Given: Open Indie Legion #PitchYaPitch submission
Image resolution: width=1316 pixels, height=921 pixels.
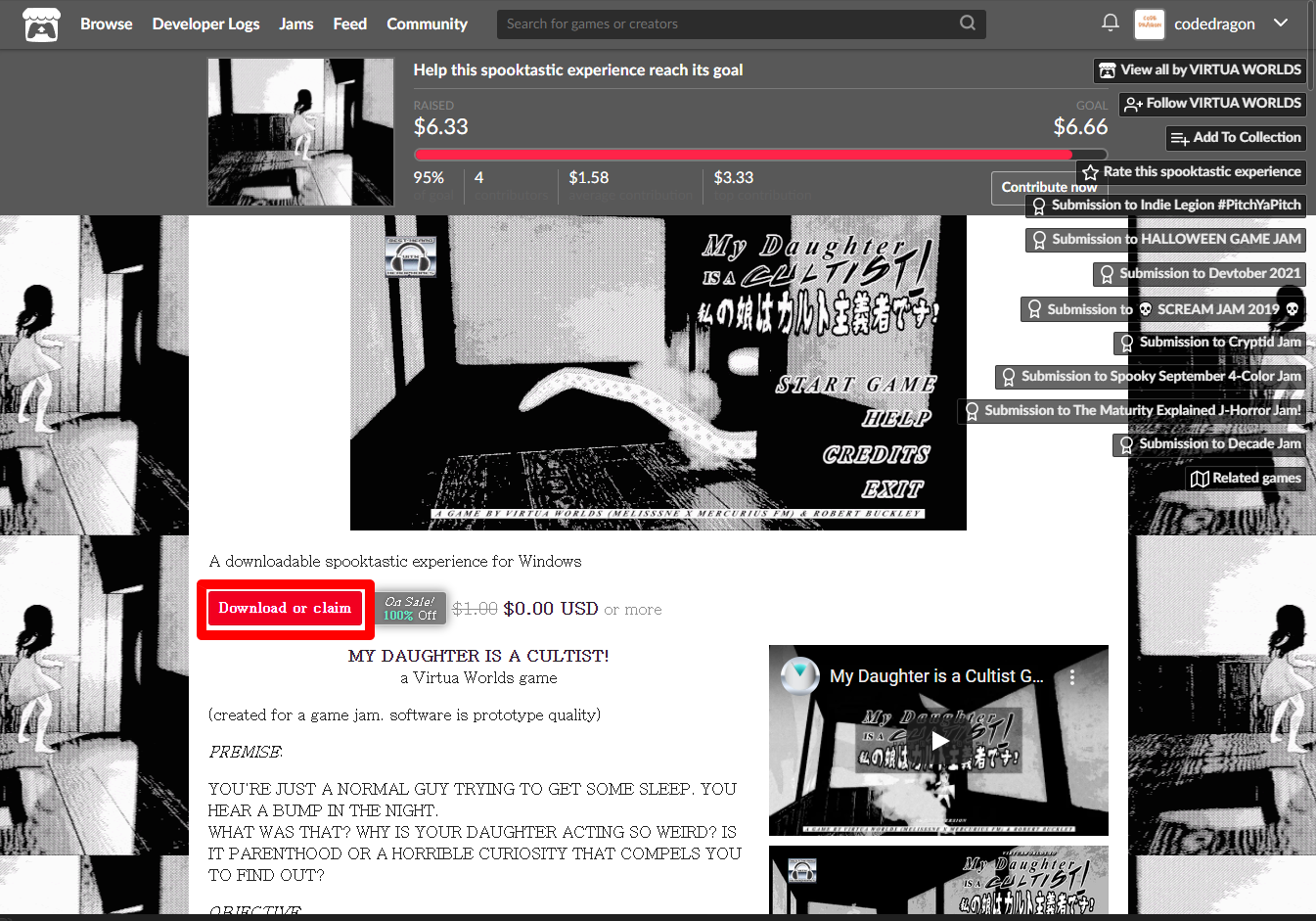Looking at the screenshot, I should tap(1165, 206).
